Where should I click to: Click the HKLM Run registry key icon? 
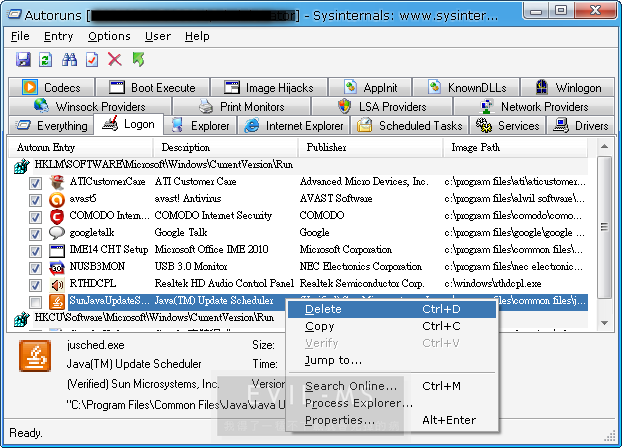click(x=20, y=165)
